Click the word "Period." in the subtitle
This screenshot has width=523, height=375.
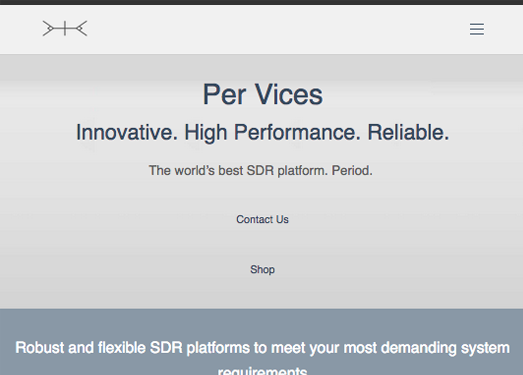[x=352, y=170]
